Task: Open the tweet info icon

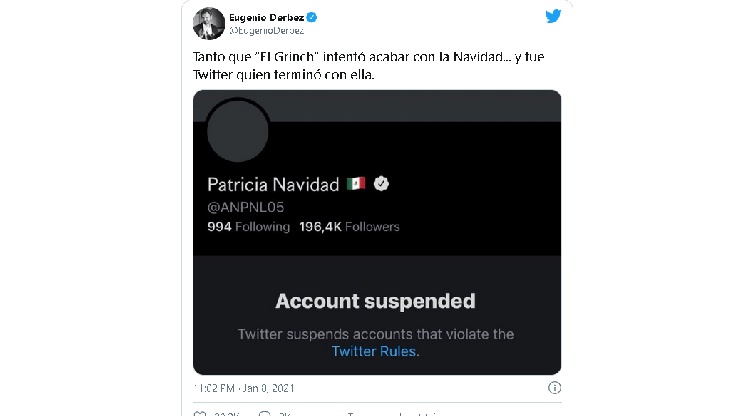Action: (x=555, y=388)
